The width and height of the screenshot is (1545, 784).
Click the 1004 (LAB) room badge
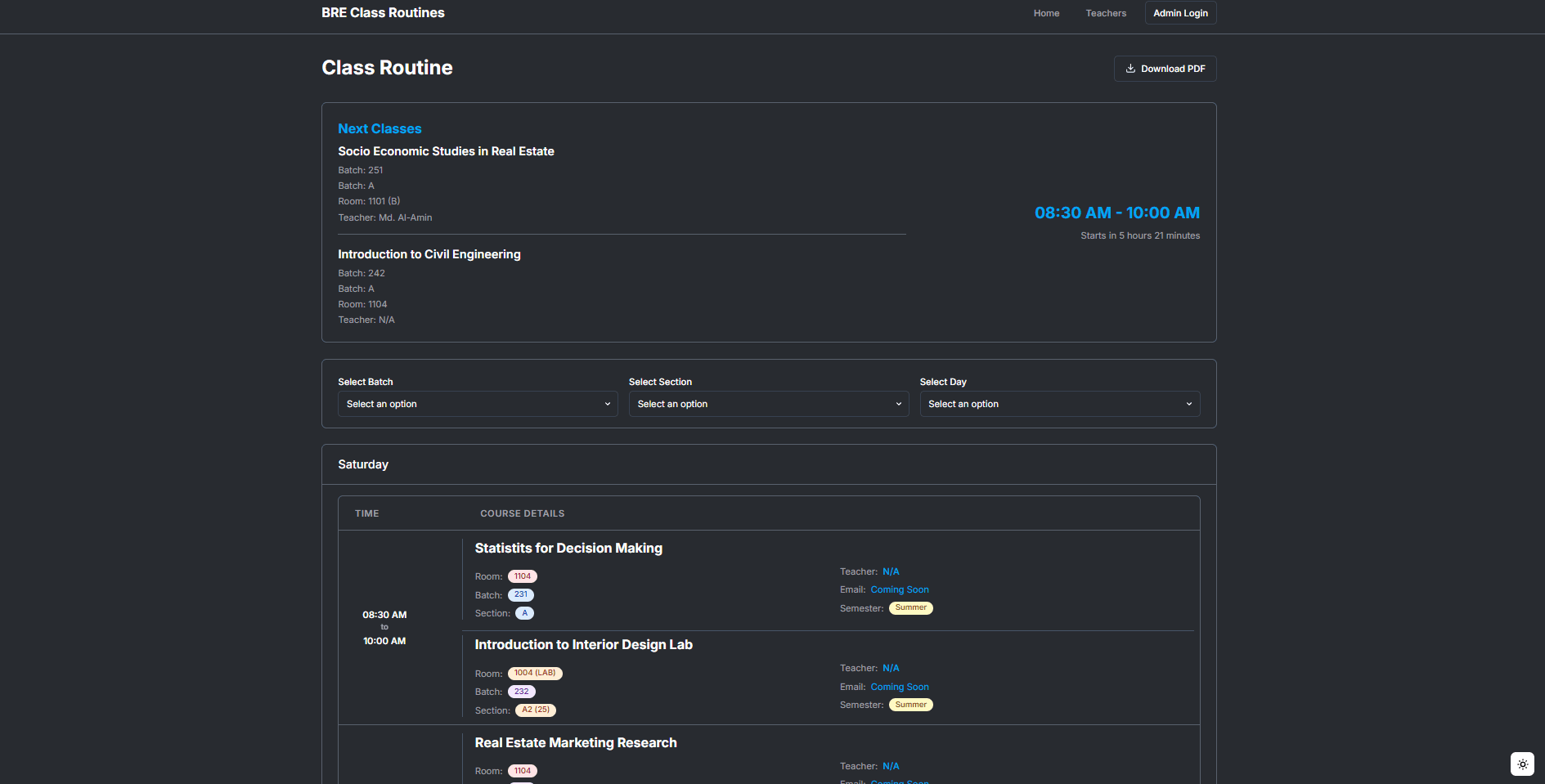coord(535,674)
